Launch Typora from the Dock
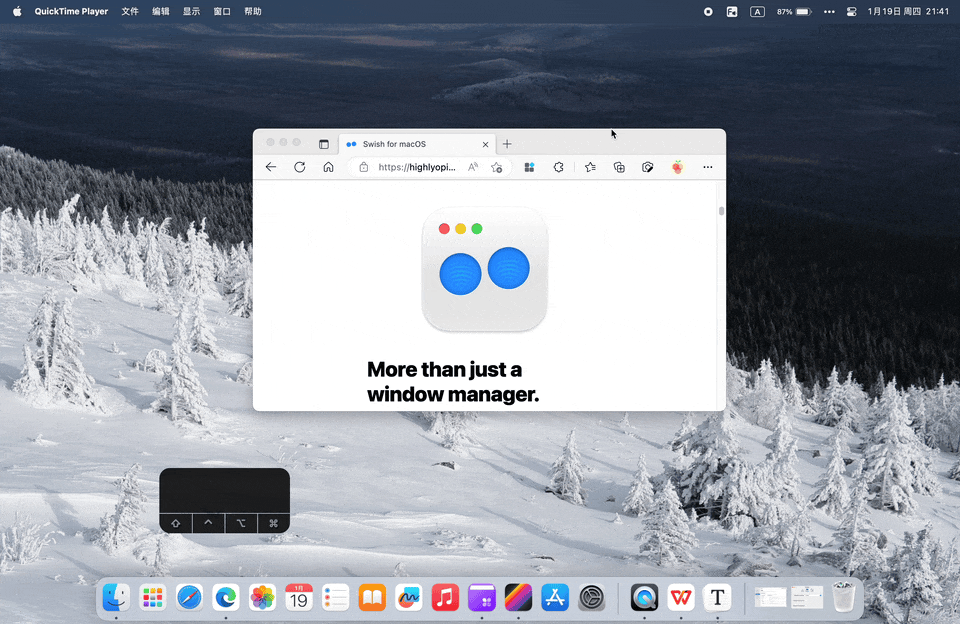960x624 pixels. [717, 597]
